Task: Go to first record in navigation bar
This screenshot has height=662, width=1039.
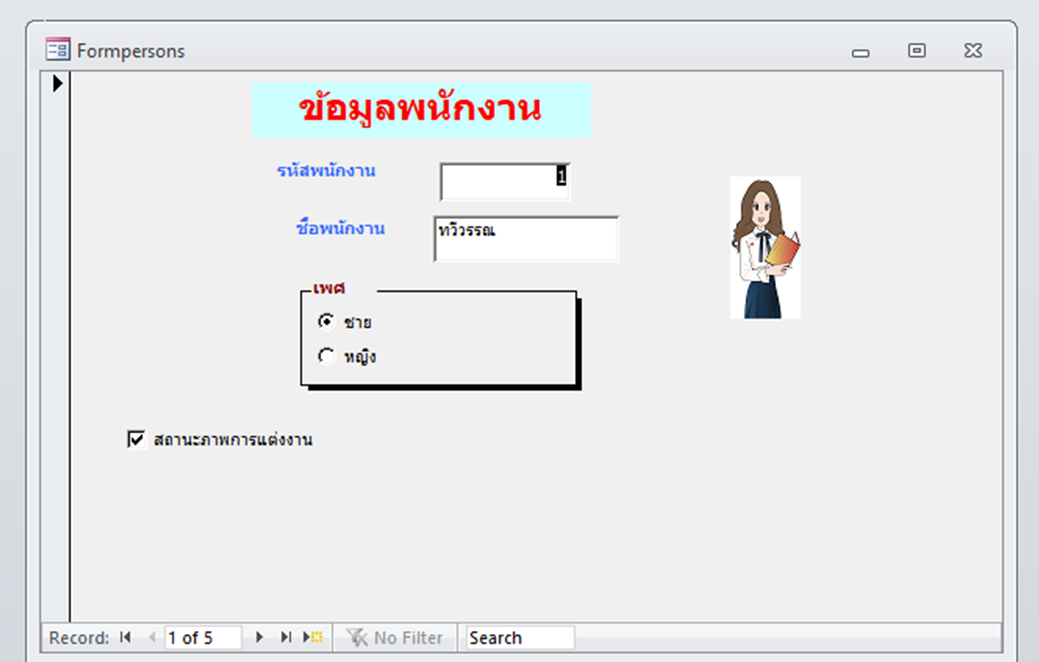Action: tap(125, 637)
